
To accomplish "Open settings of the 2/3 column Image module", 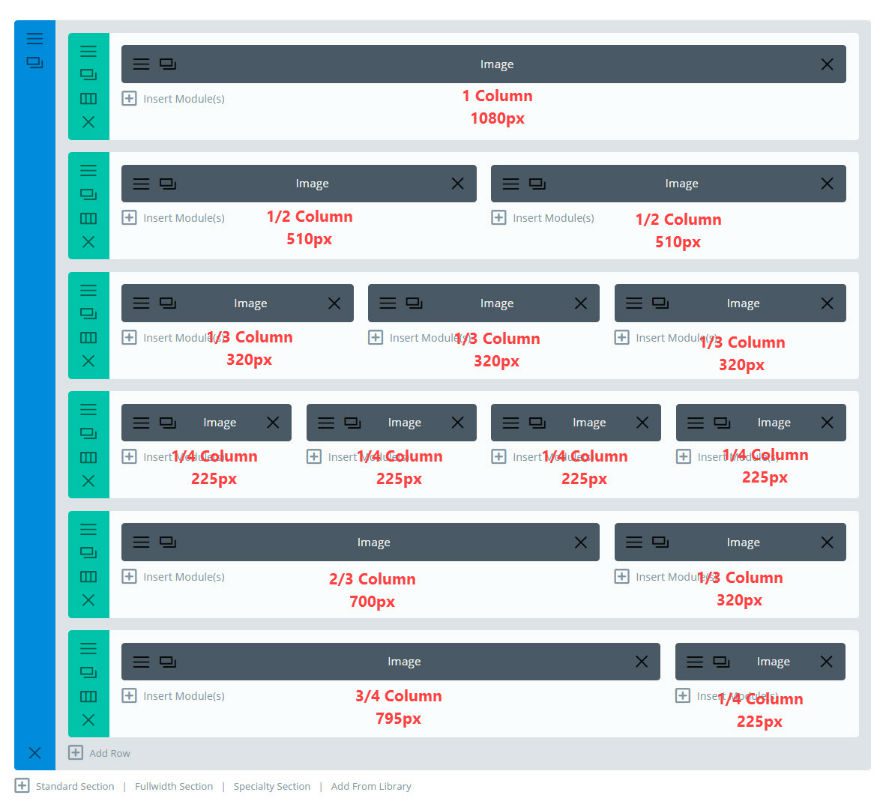I will (141, 542).
